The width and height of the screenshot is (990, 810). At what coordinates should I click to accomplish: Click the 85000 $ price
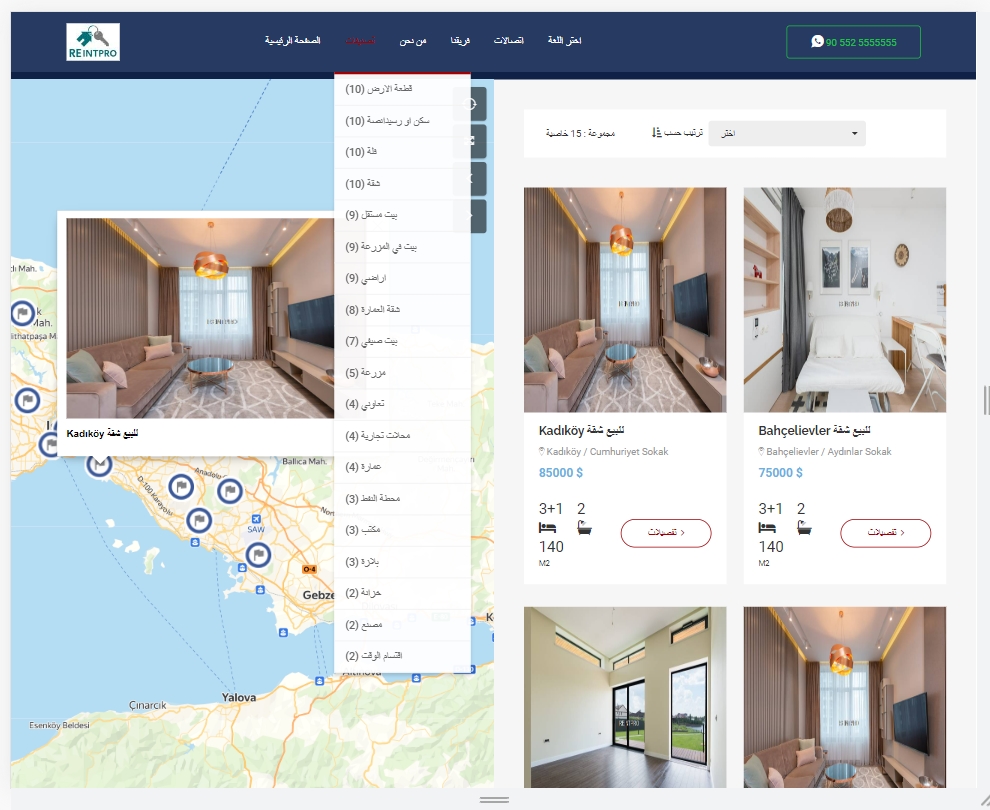pos(561,473)
